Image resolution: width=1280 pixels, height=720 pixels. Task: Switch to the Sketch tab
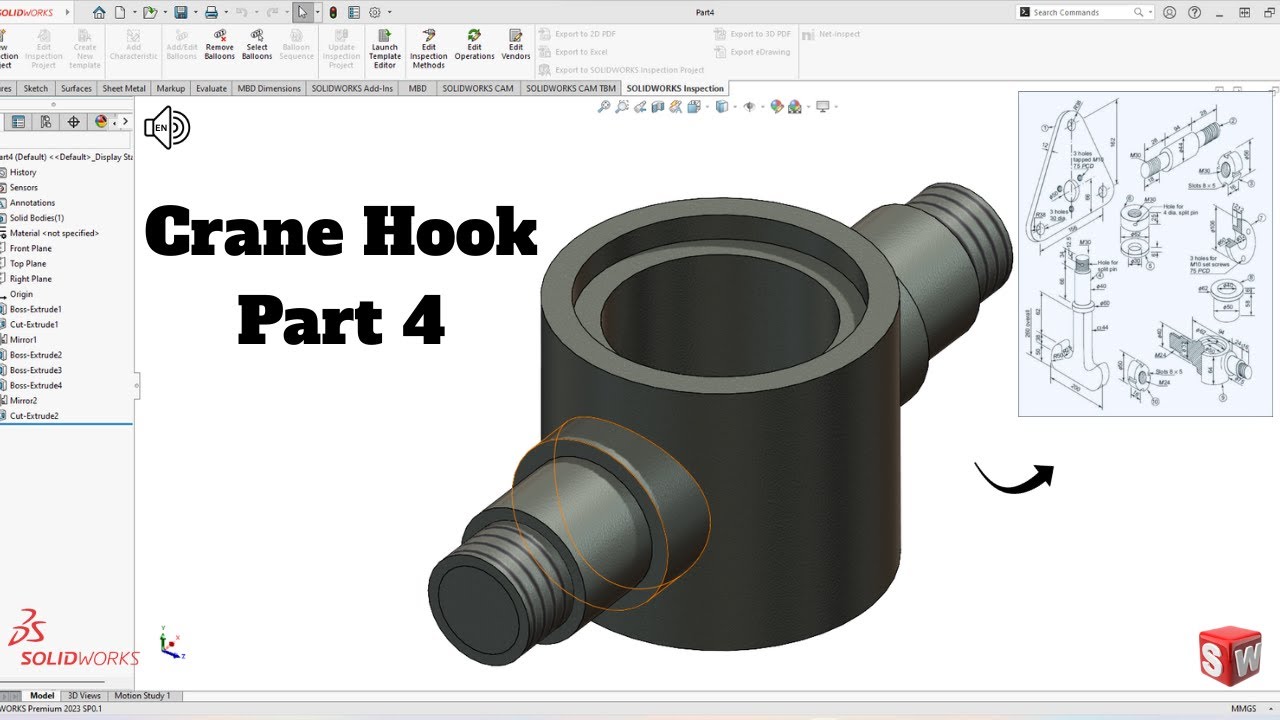36,88
